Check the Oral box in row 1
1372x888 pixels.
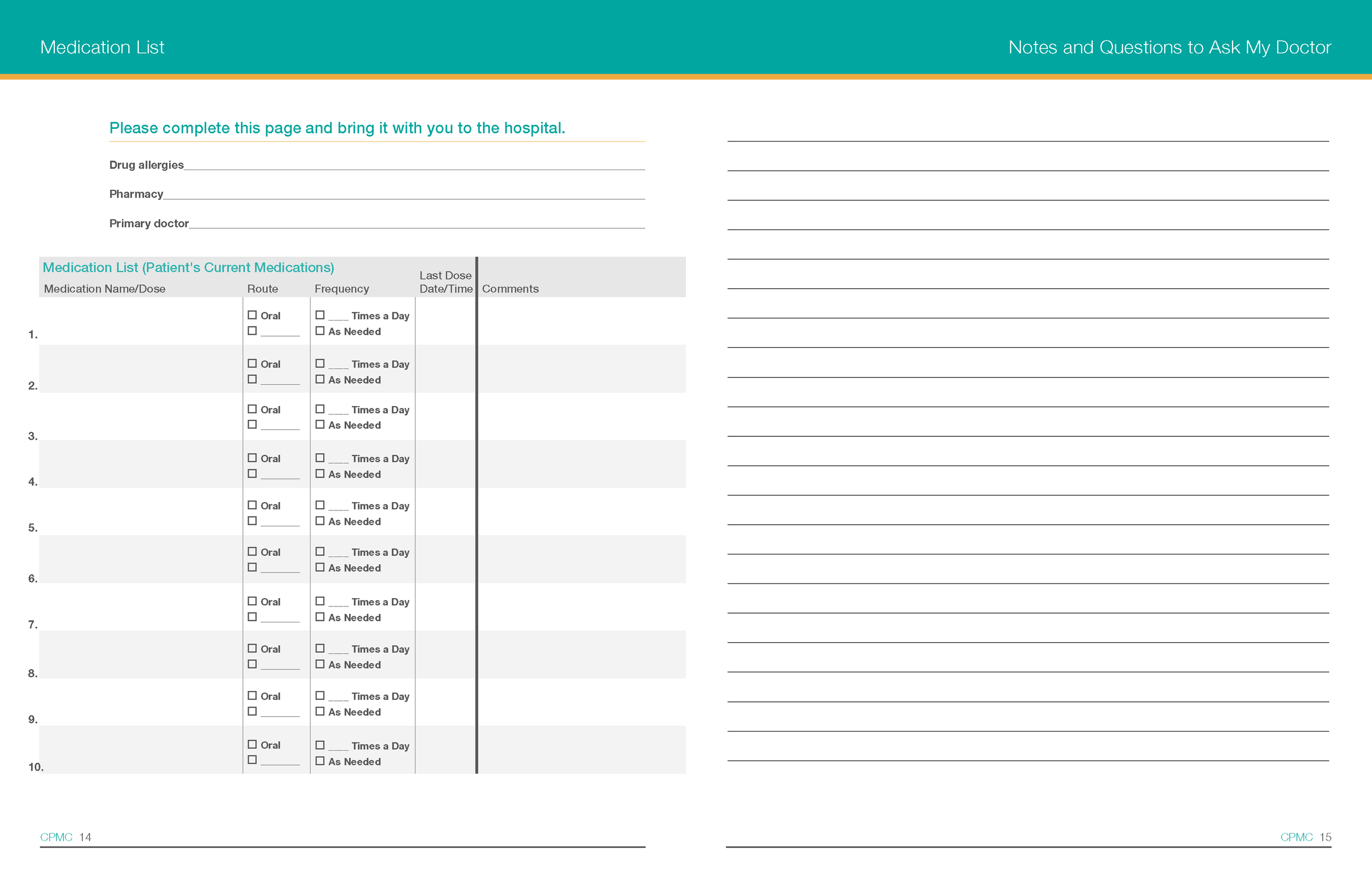pyautogui.click(x=252, y=315)
